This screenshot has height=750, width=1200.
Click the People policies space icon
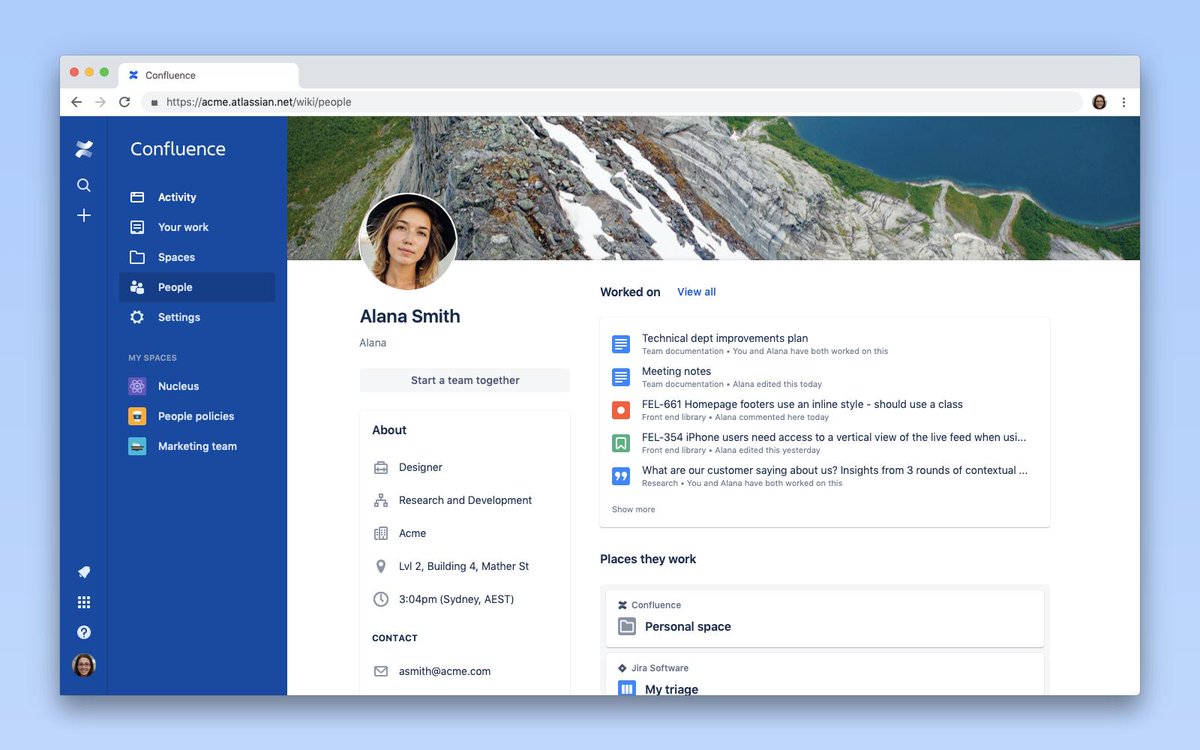137,416
